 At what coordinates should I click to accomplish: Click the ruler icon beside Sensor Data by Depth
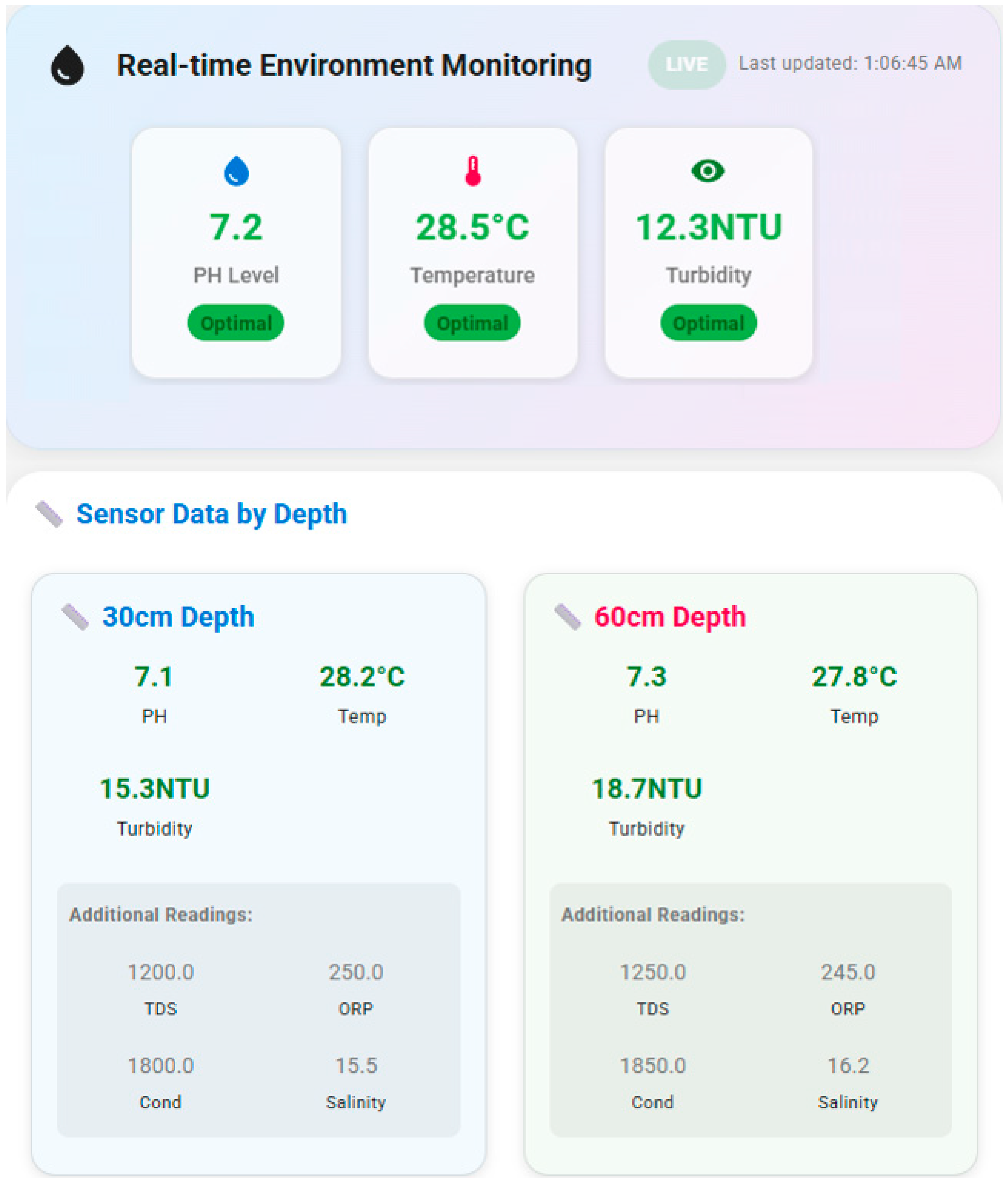click(49, 514)
